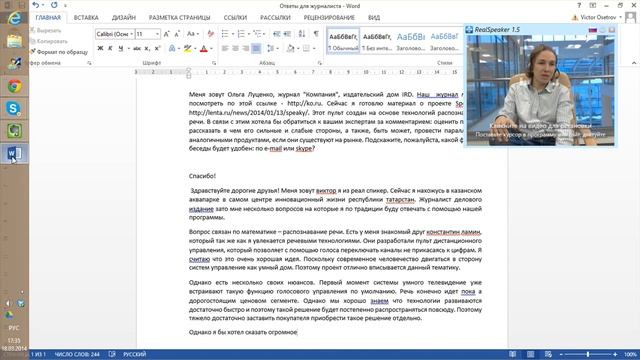Open Word Help question mark

[x=579, y=6]
